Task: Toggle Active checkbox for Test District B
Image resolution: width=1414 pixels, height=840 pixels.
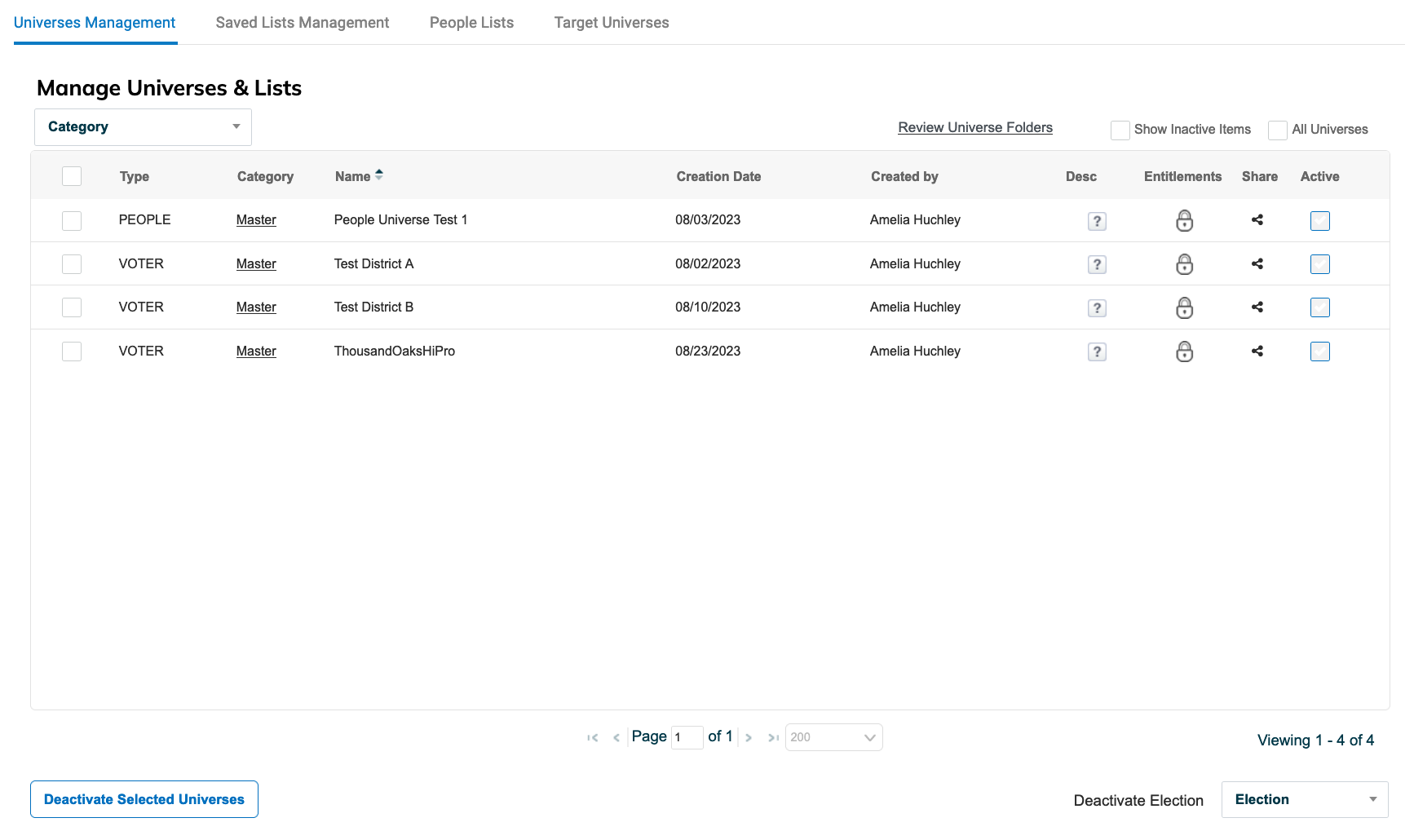Action: pos(1320,307)
